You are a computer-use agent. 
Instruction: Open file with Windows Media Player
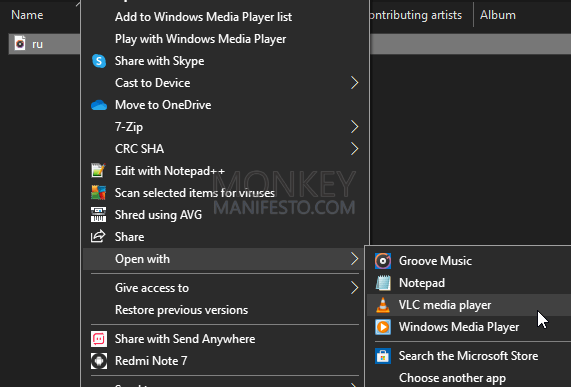click(459, 327)
